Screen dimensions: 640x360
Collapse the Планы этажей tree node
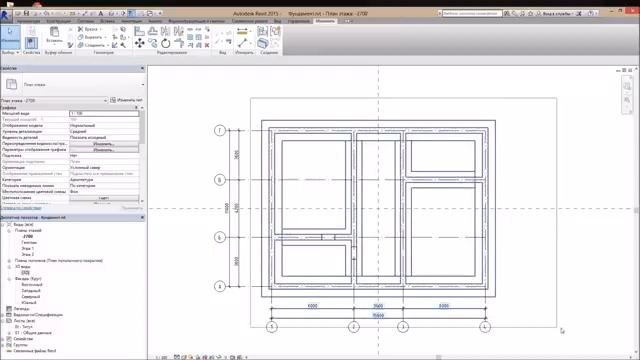pyautogui.click(x=9, y=231)
